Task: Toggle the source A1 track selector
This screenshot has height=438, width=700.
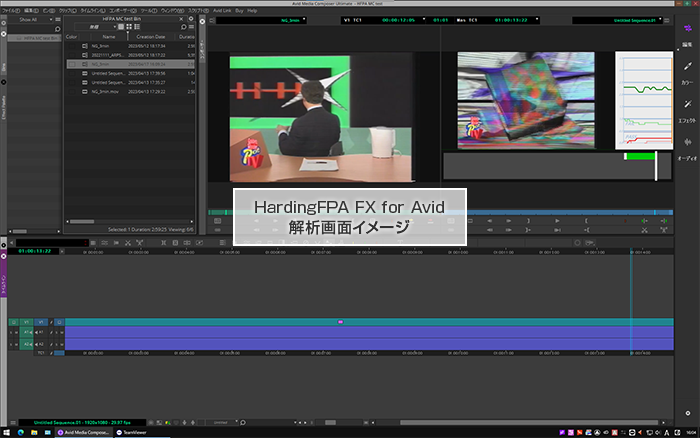Action: (x=26, y=333)
